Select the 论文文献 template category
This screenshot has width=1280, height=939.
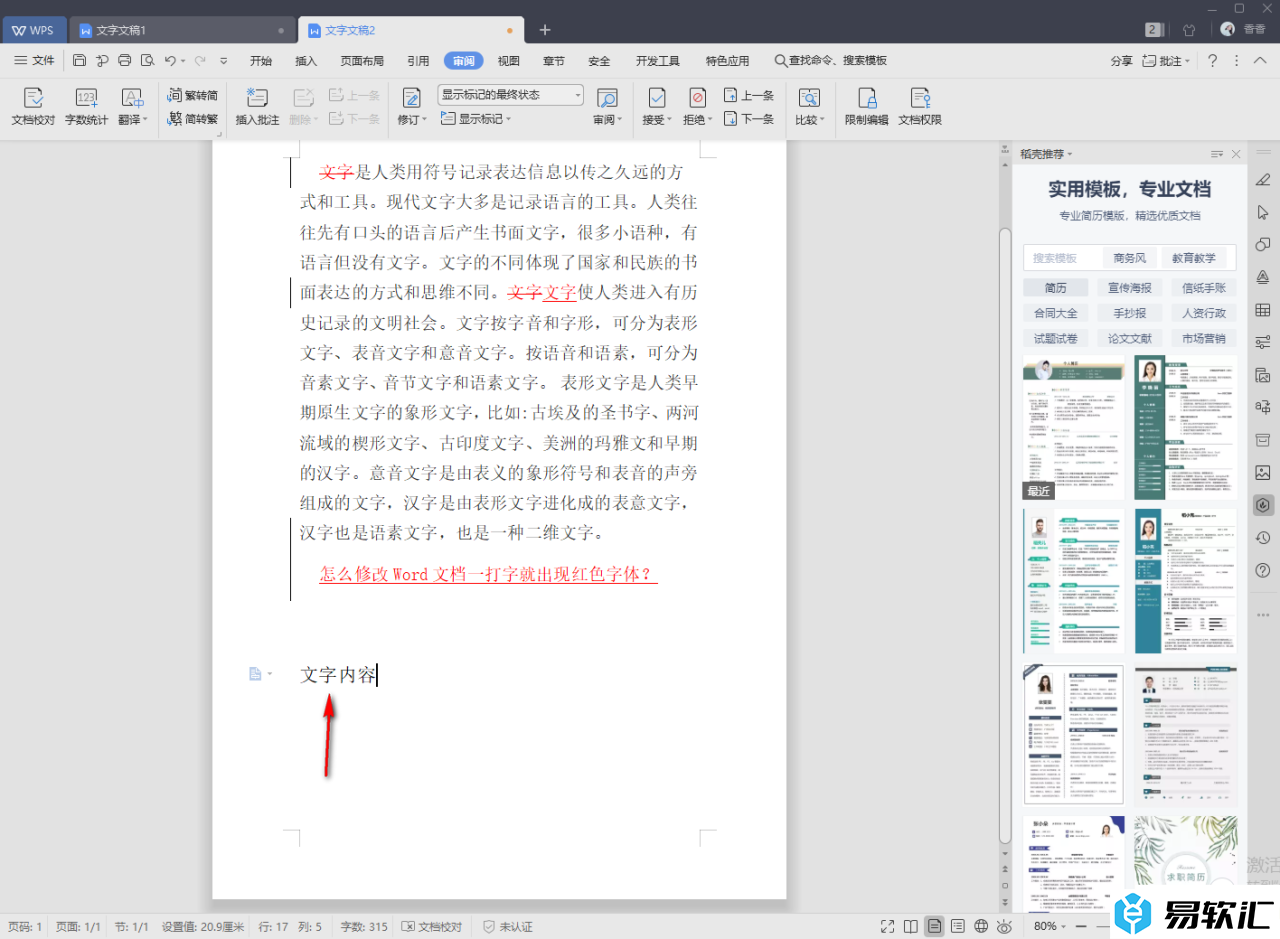tap(1130, 339)
